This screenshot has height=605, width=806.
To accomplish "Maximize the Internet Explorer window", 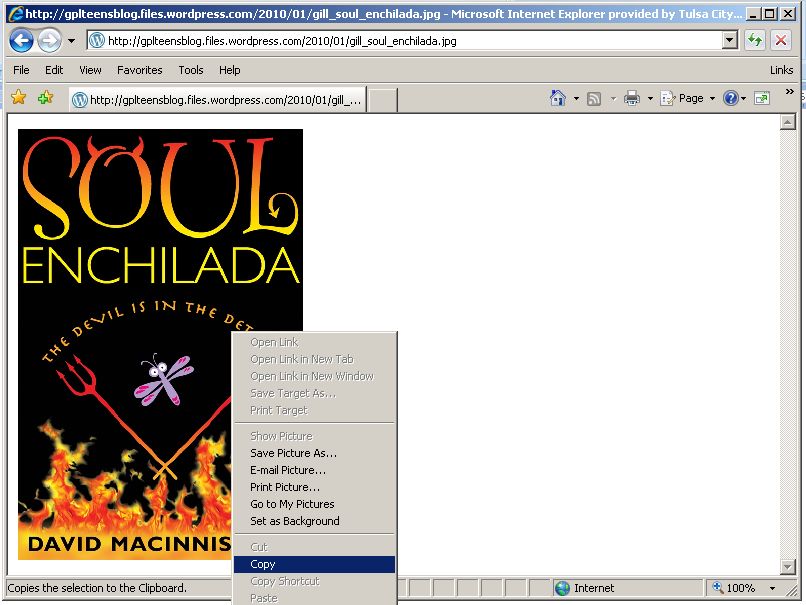I will (770, 14).
